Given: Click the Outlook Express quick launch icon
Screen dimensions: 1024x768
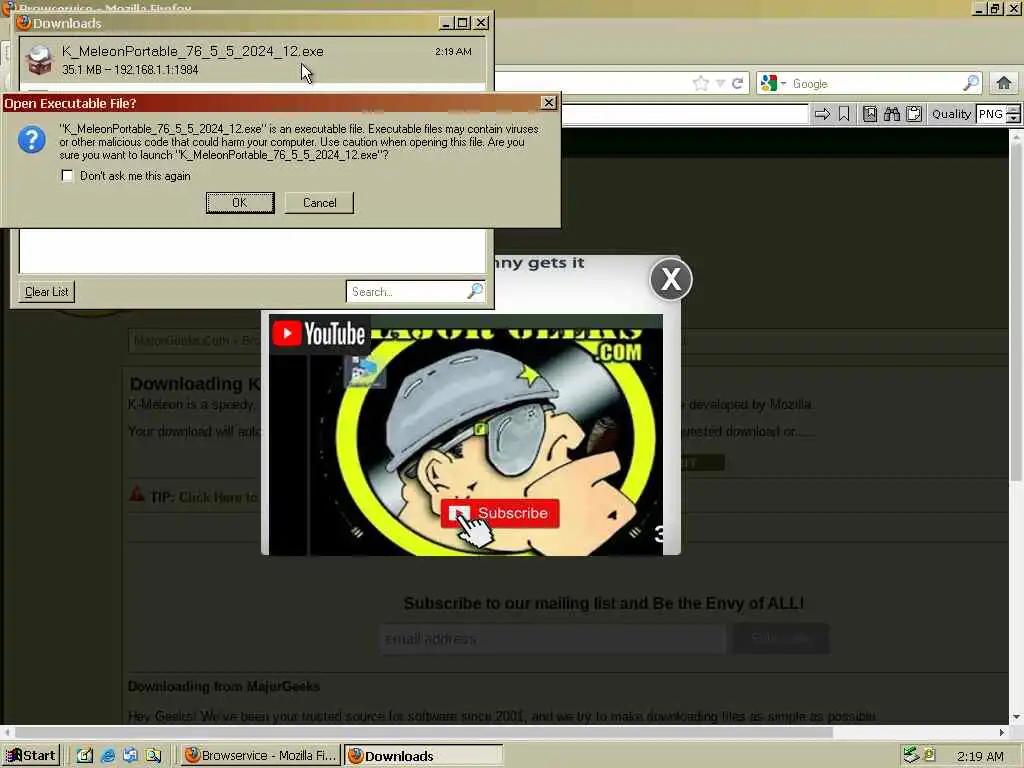Looking at the screenshot, I should coord(131,756).
